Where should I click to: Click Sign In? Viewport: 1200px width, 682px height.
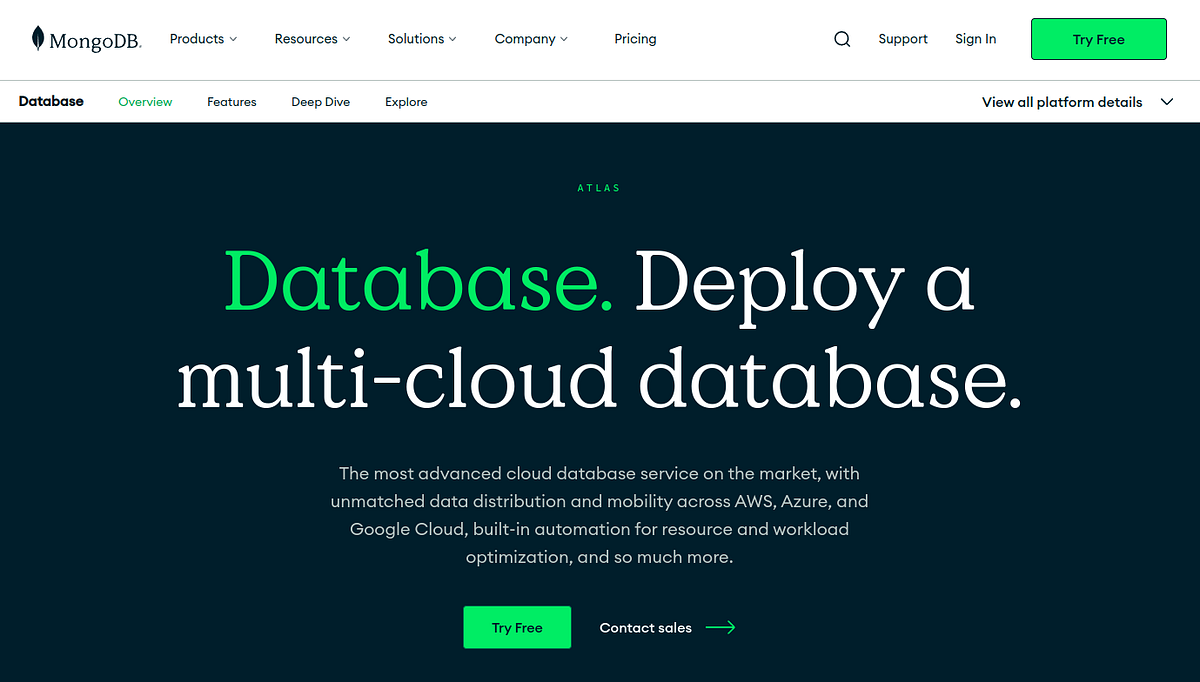coord(975,39)
